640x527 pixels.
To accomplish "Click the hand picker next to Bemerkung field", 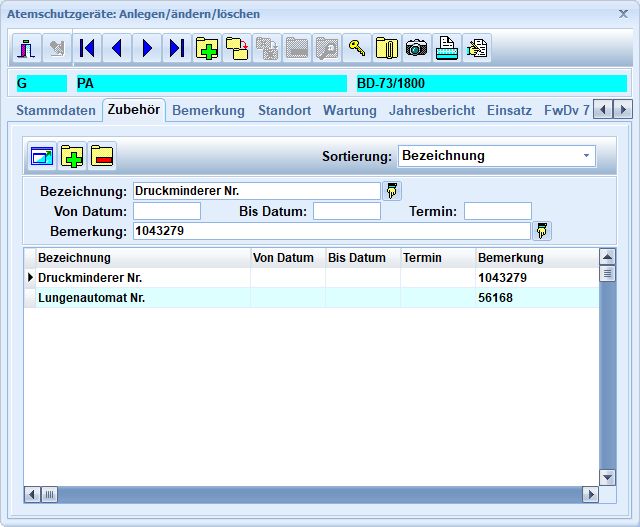I will (542, 231).
